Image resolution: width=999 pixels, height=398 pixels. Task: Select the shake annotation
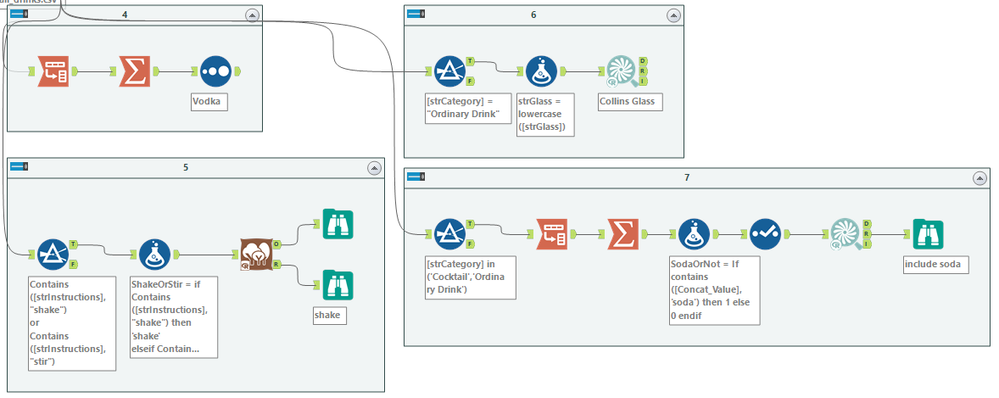[329, 315]
